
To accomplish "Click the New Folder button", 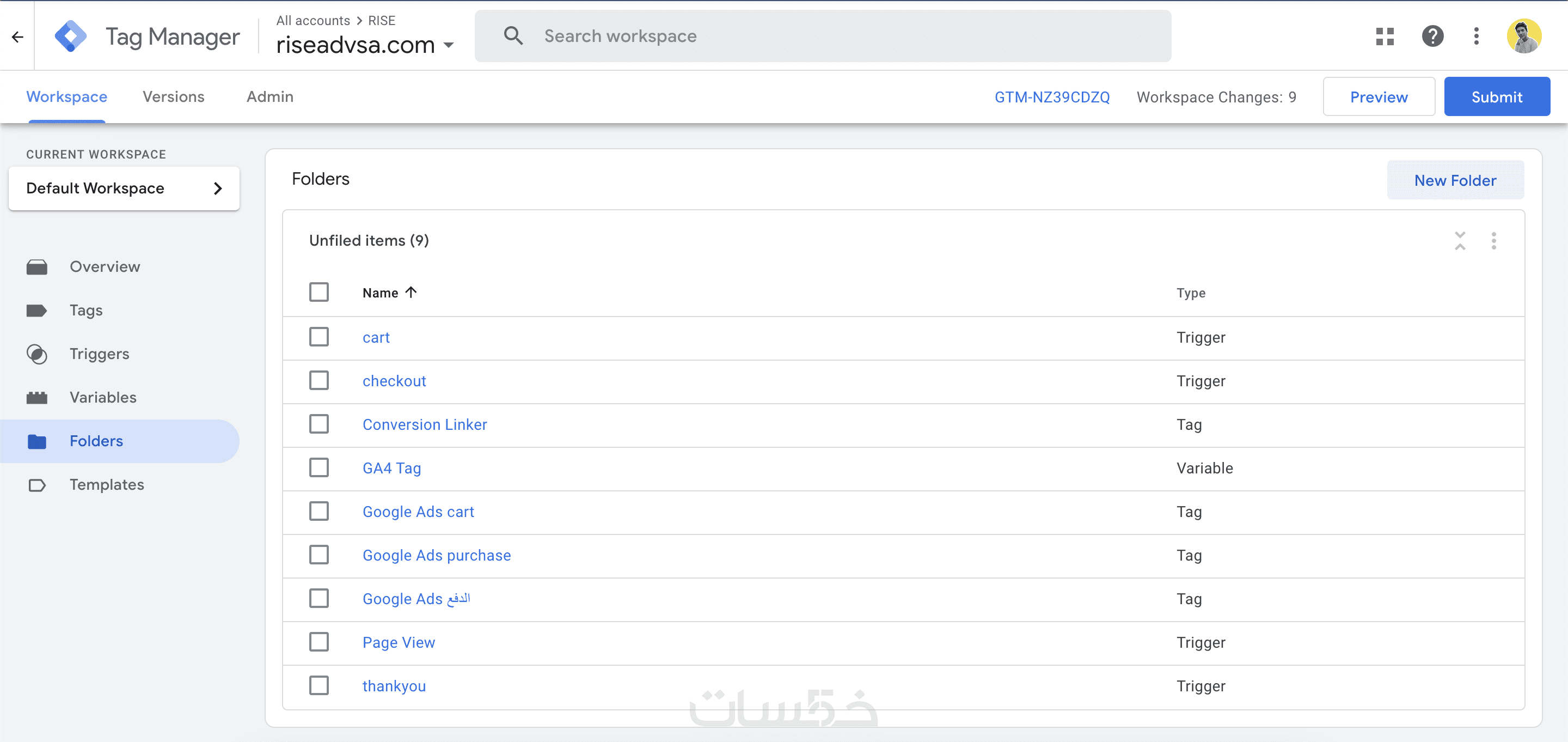I will click(1455, 180).
